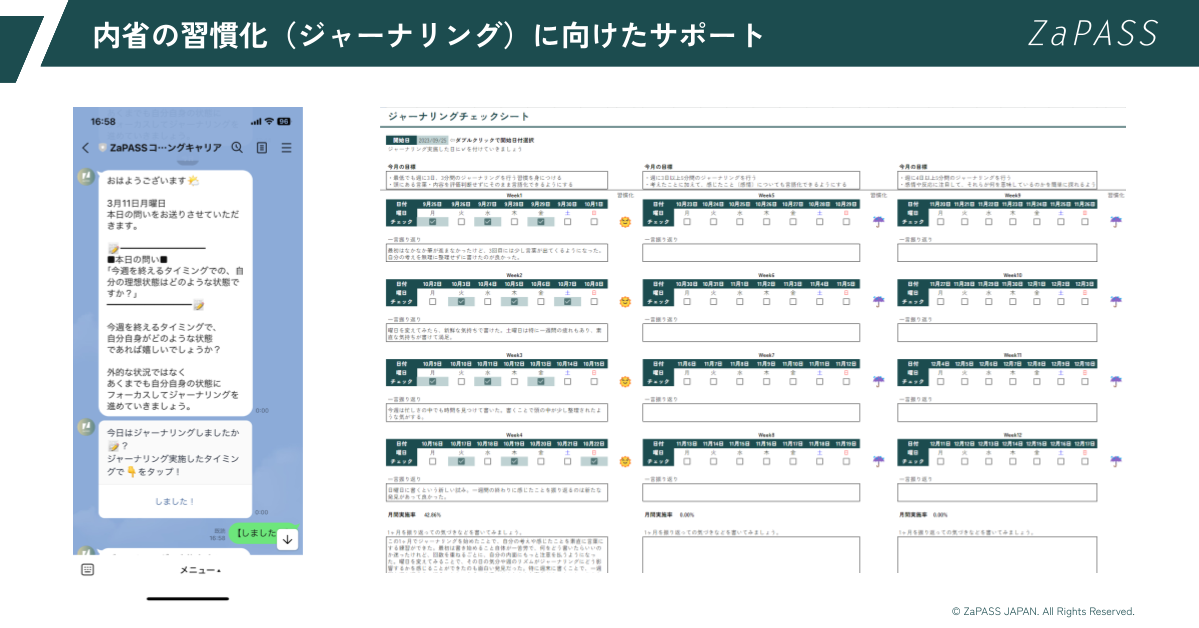Click the umbrella habit icon for Week6
The image size is (1199, 628).
(879, 301)
